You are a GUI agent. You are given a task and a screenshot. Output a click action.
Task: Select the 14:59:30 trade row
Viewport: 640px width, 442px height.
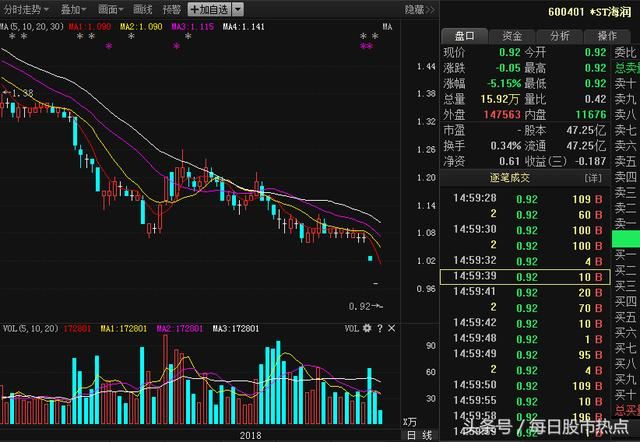[525, 230]
